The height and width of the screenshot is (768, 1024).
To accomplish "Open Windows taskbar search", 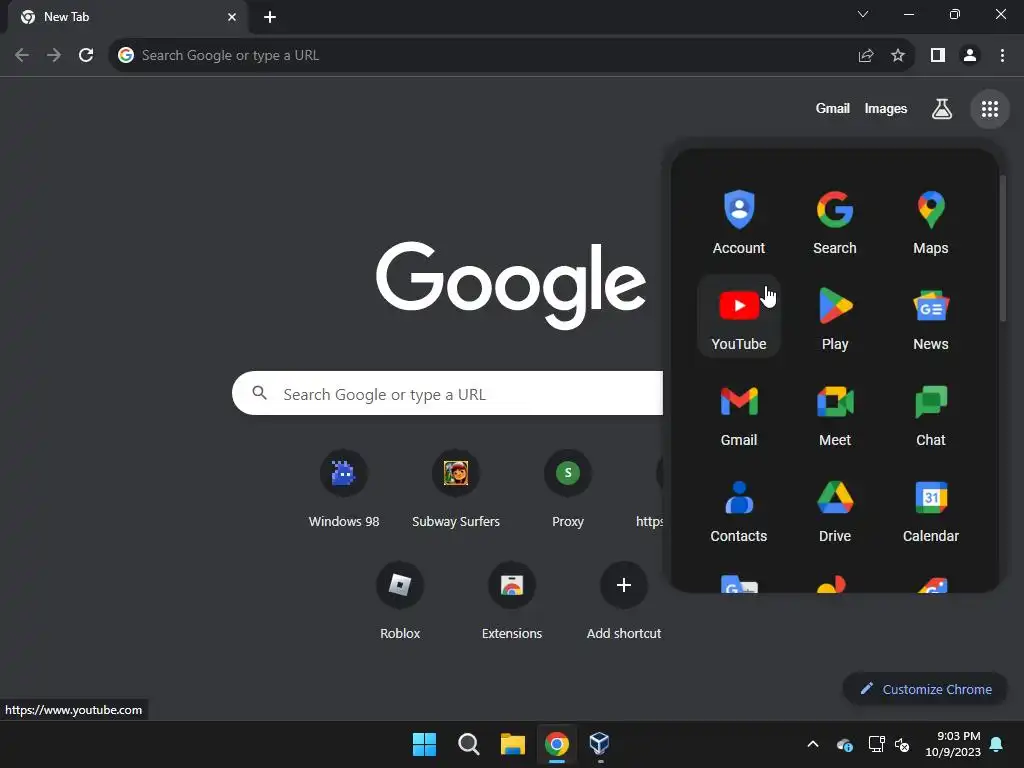I will point(469,744).
